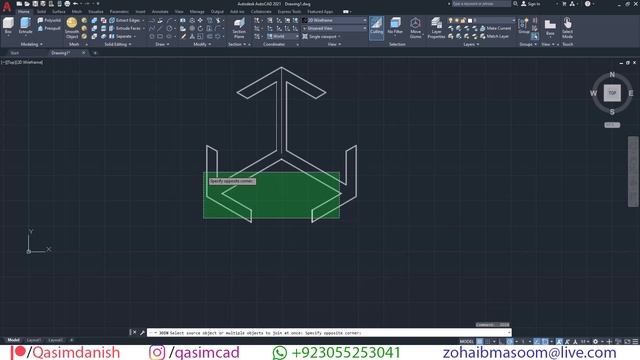The width and height of the screenshot is (640, 360).
Task: Click the Separate solid editing tool
Action: tap(121, 36)
